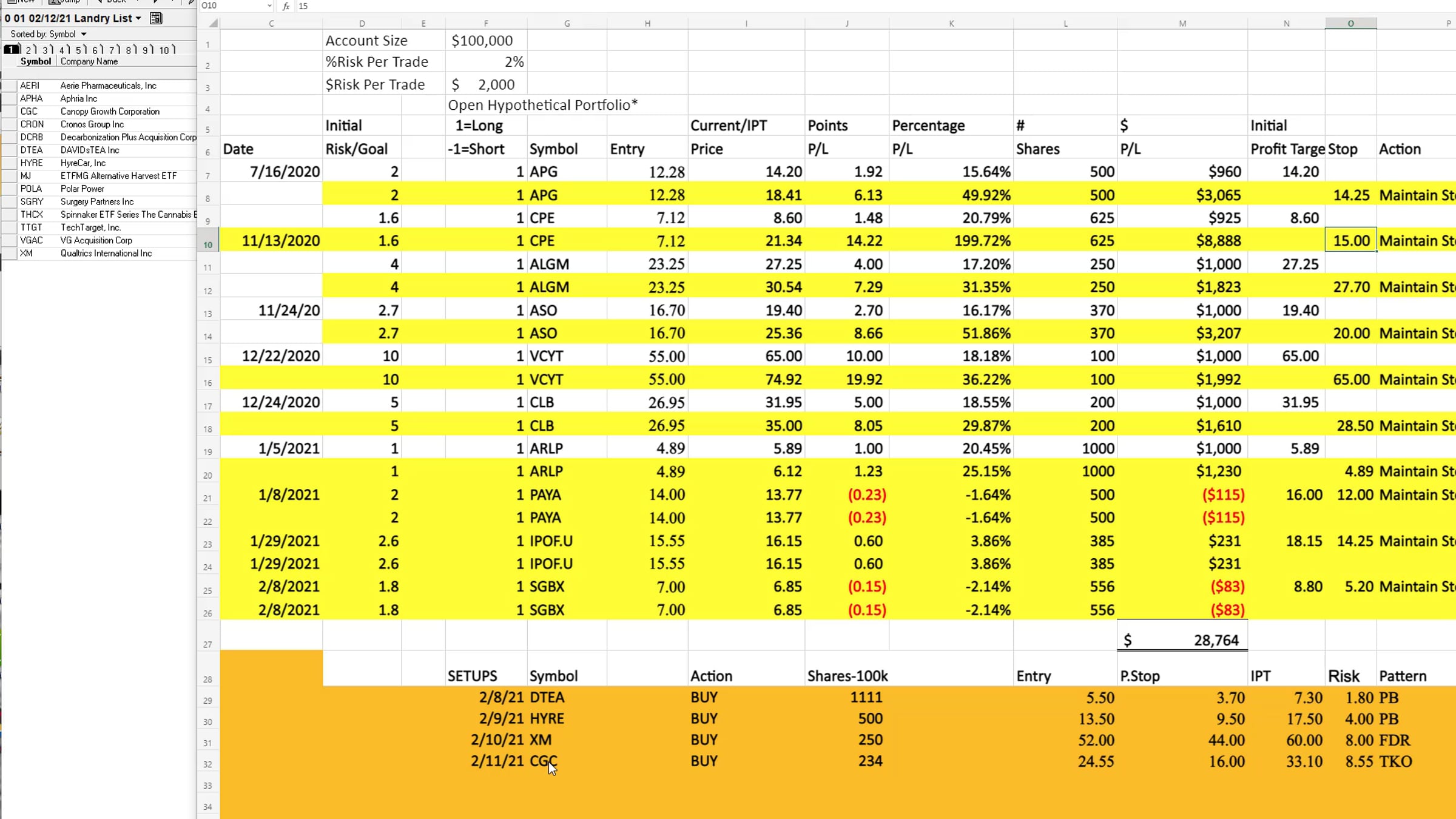Switch to list tab 3
The image size is (1456, 819).
pyautogui.click(x=47, y=50)
